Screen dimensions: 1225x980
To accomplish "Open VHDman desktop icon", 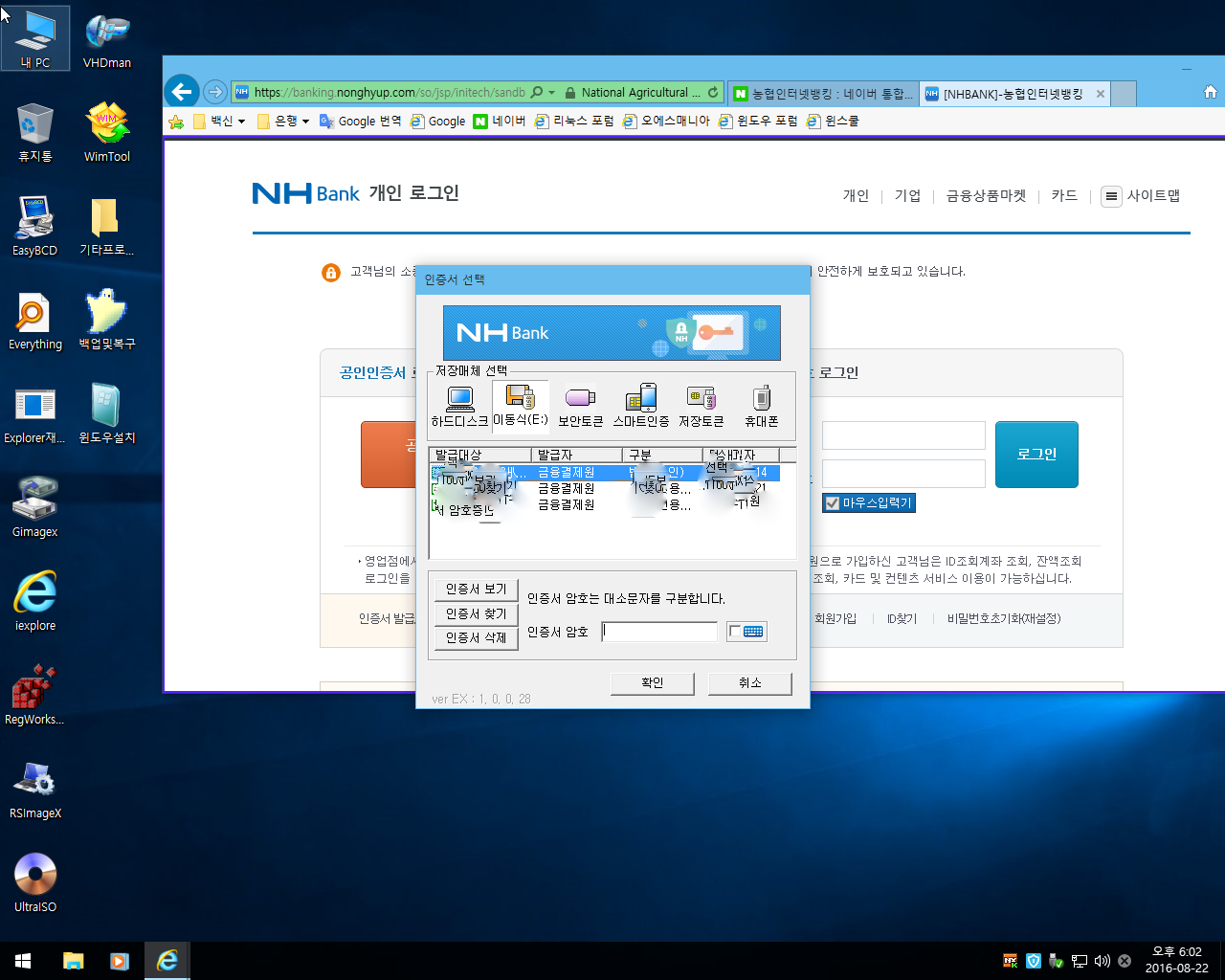I will click(x=107, y=40).
